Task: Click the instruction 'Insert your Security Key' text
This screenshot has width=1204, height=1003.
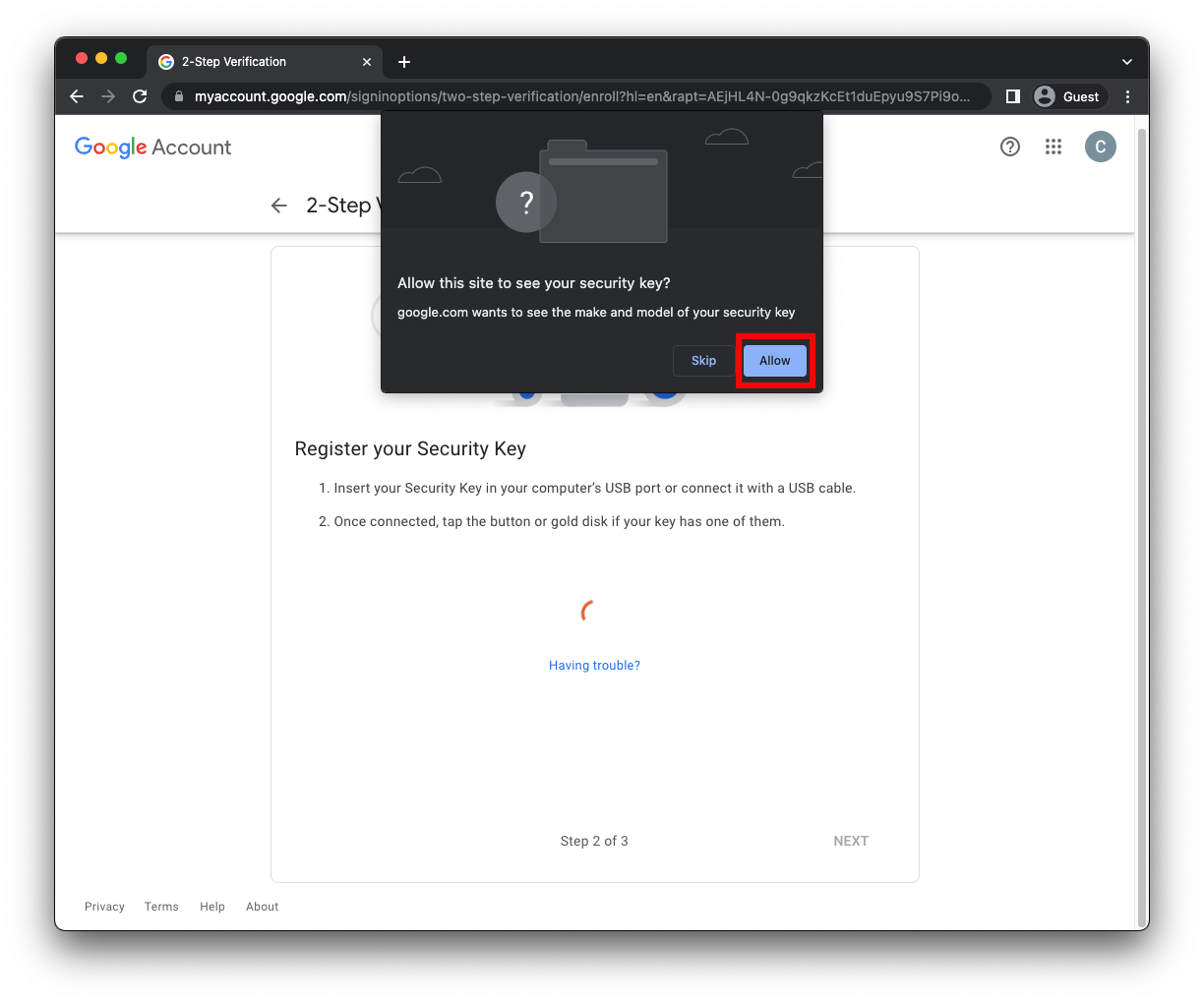Action: point(595,488)
